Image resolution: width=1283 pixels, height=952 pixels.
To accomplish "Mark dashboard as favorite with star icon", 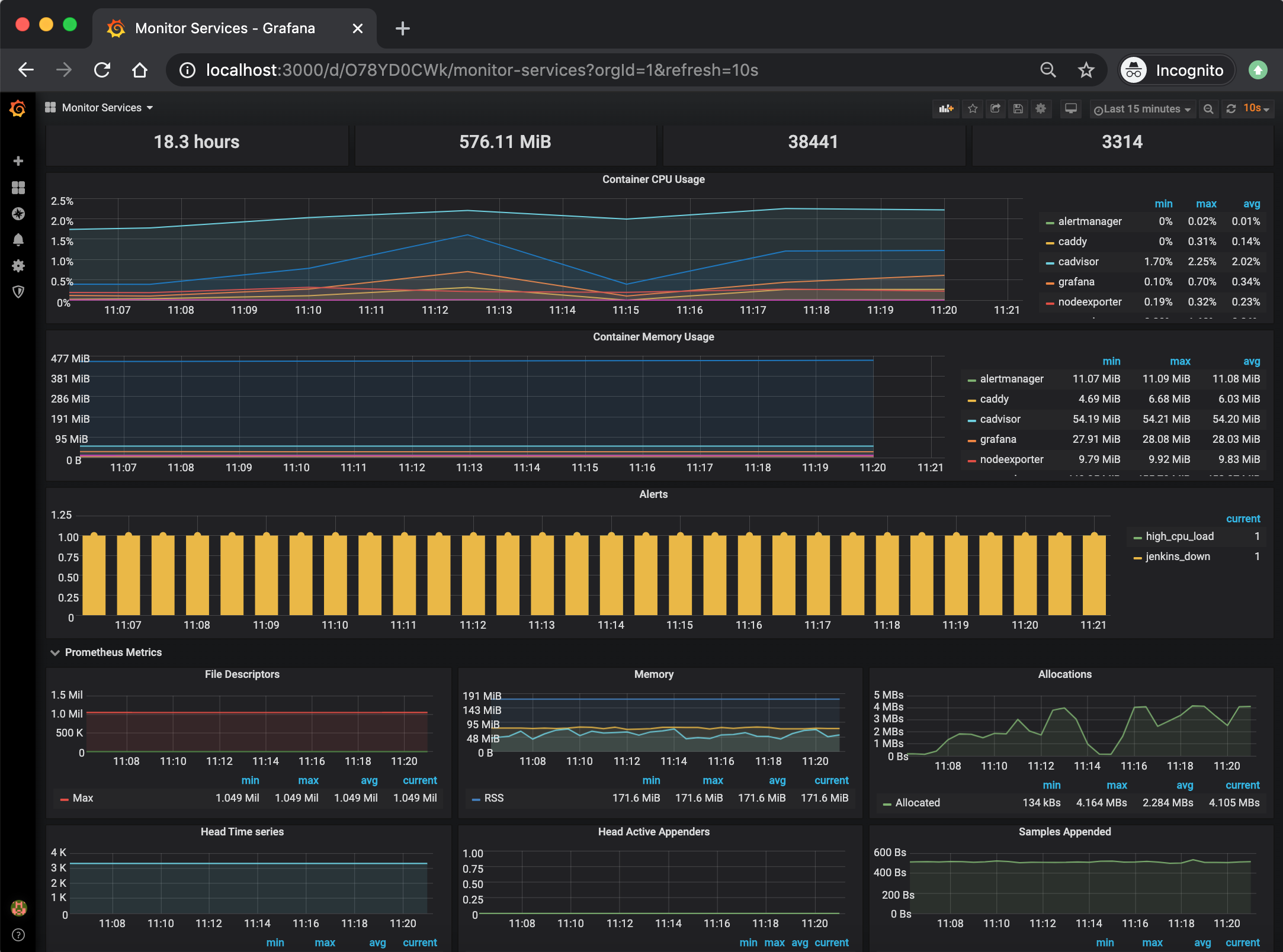I will (972, 108).
